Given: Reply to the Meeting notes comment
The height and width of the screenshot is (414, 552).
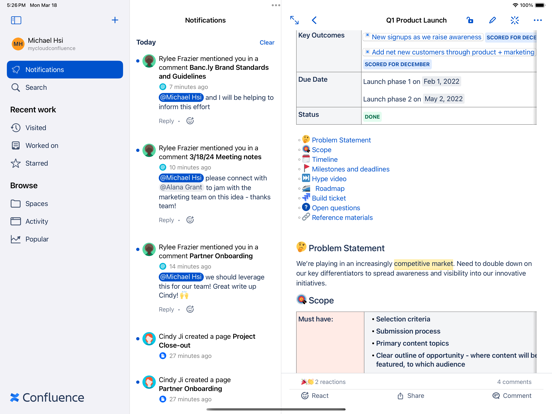Looking at the screenshot, I should pyautogui.click(x=166, y=220).
